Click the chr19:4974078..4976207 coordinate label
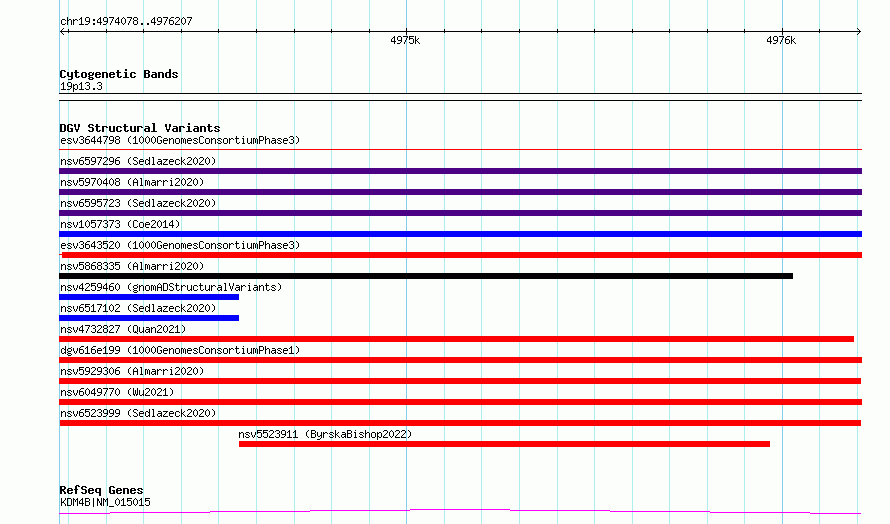Image resolution: width=890 pixels, height=524 pixels. pos(126,21)
